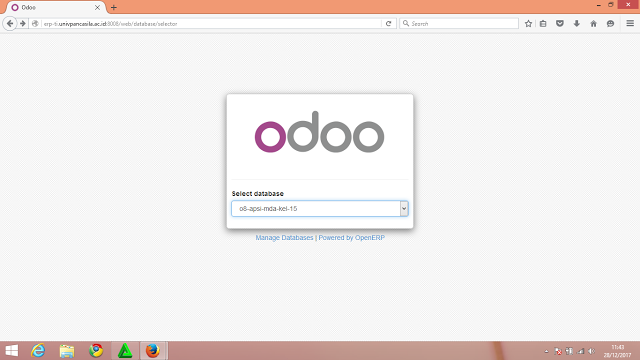Open the chat smiley toolbar icon
Viewport: 640px width, 360px height.
pos(610,24)
